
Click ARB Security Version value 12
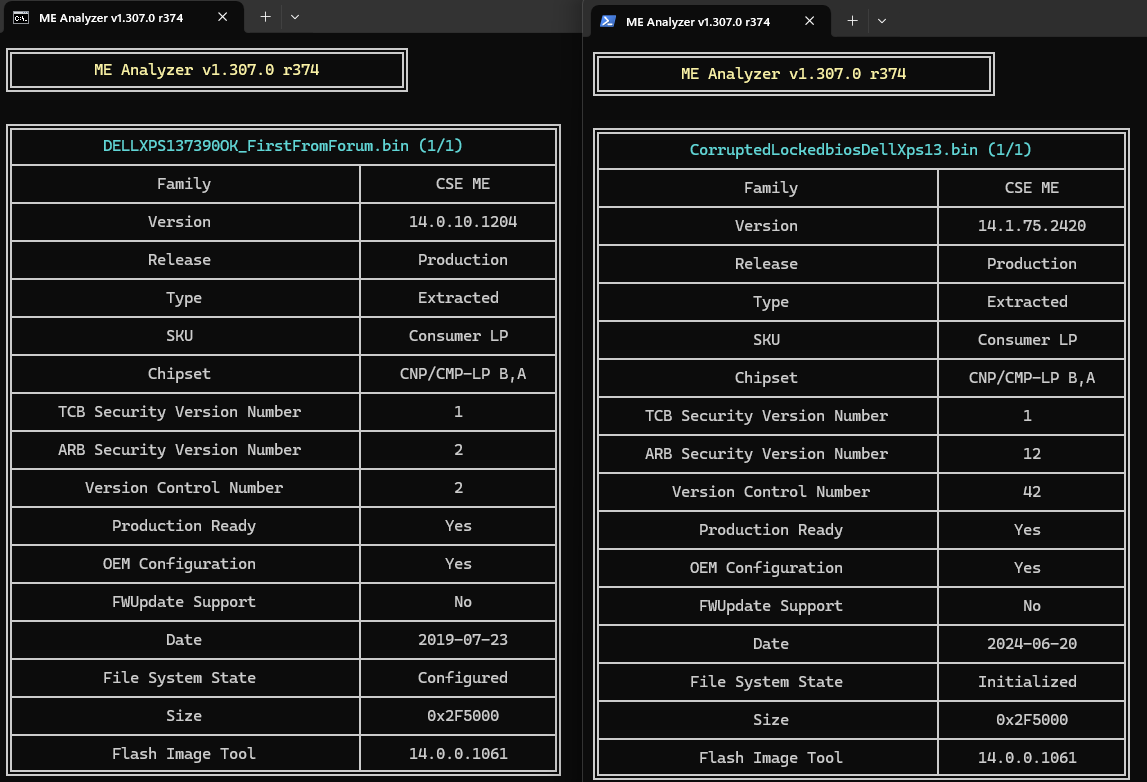click(1031, 454)
